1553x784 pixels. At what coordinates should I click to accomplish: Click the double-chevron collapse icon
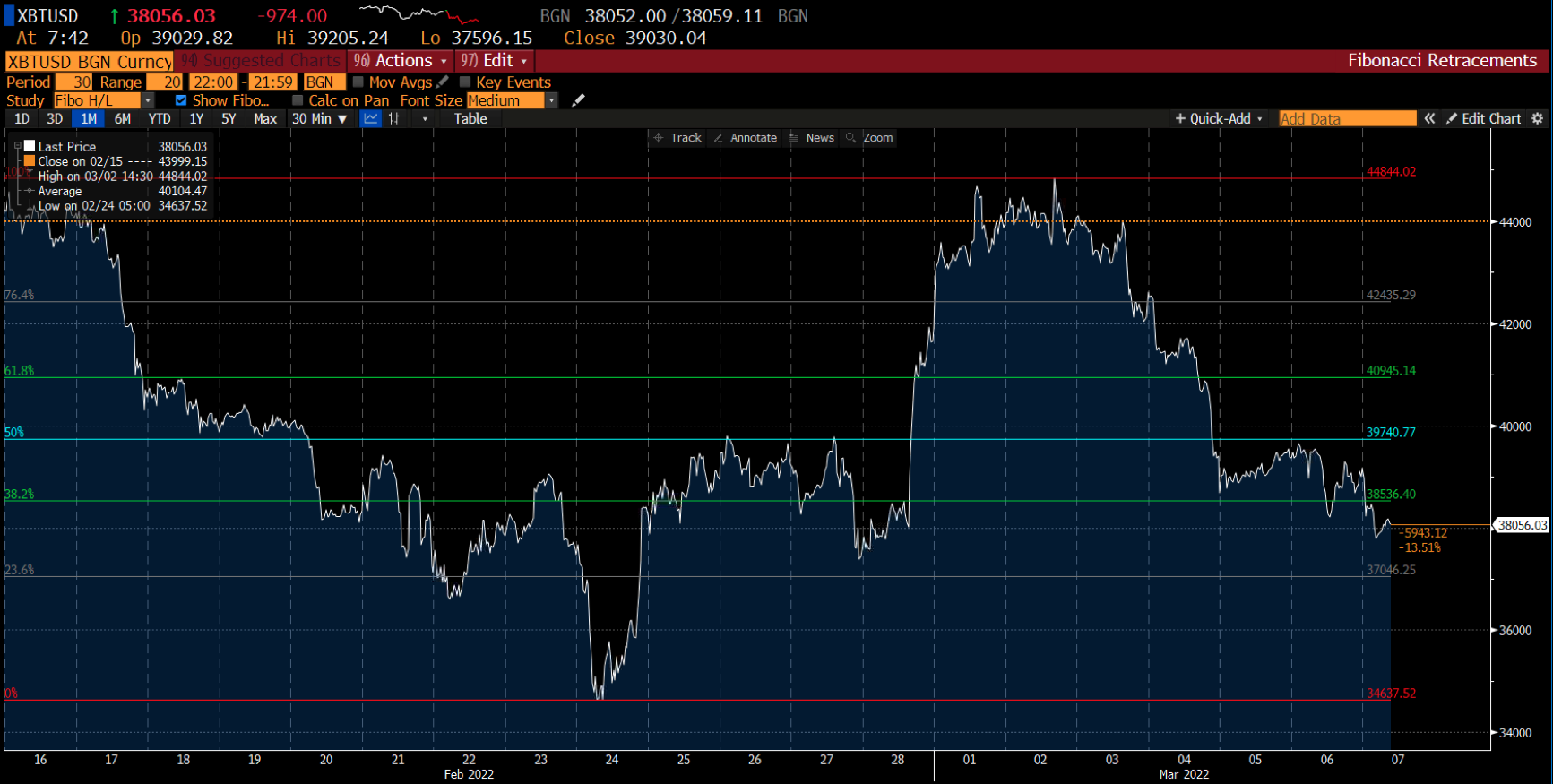(x=1429, y=118)
